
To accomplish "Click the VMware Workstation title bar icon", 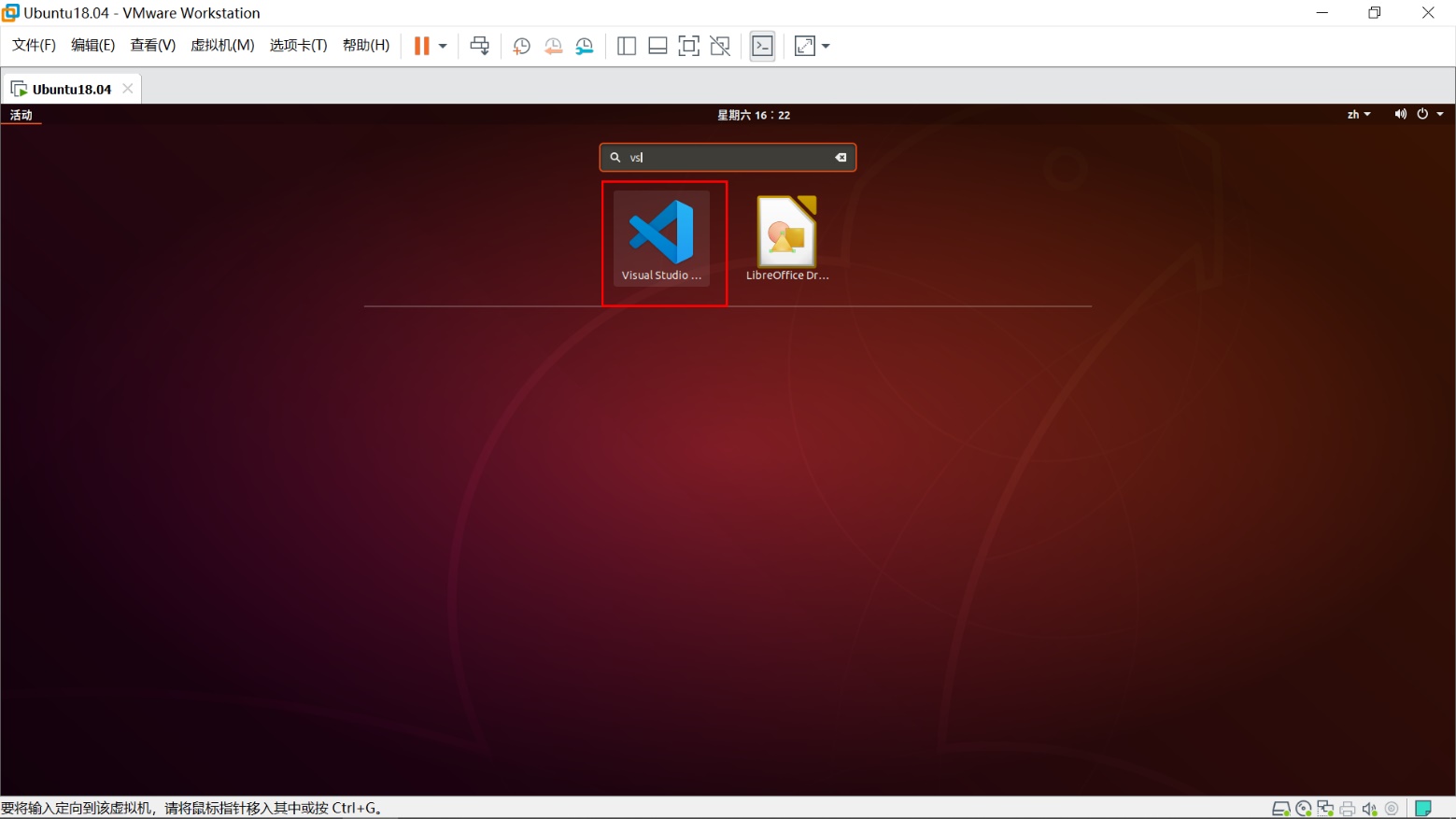I will pos(11,13).
